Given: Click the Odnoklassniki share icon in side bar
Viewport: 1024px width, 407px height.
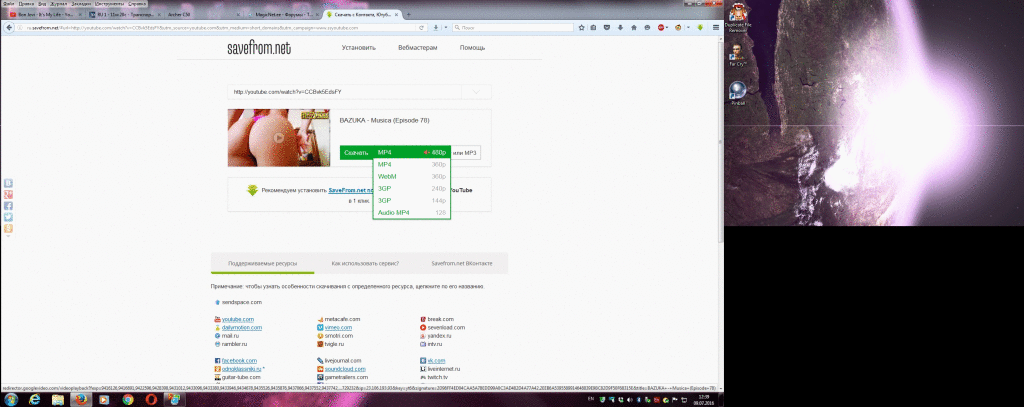Looking at the screenshot, I should pyautogui.click(x=8, y=229).
